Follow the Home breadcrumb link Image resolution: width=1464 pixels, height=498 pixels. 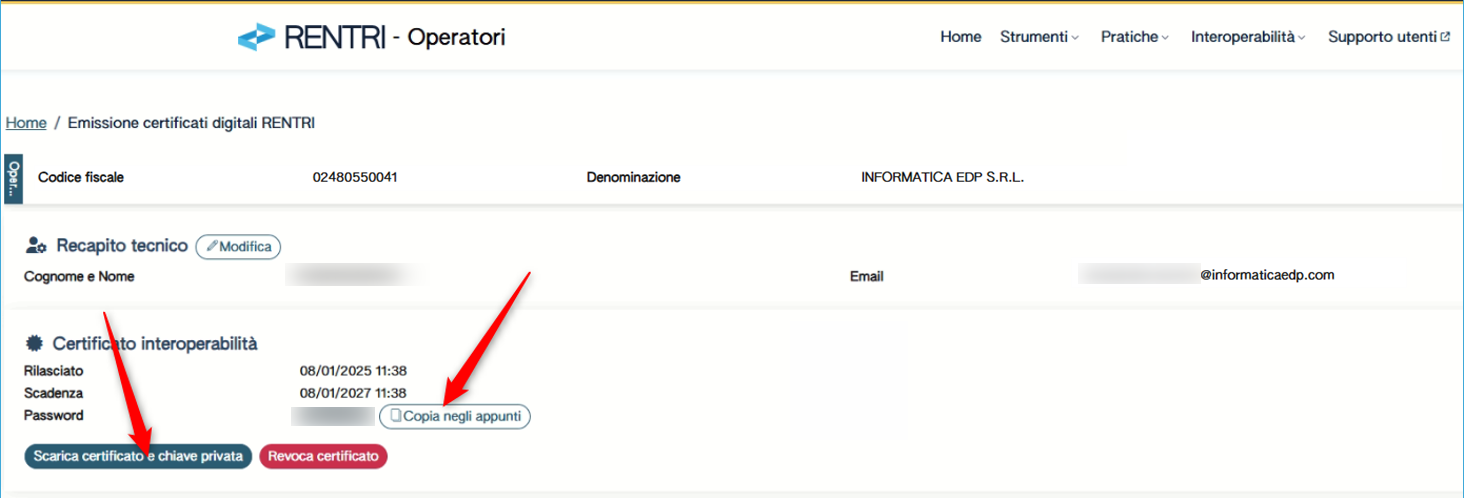click(26, 123)
